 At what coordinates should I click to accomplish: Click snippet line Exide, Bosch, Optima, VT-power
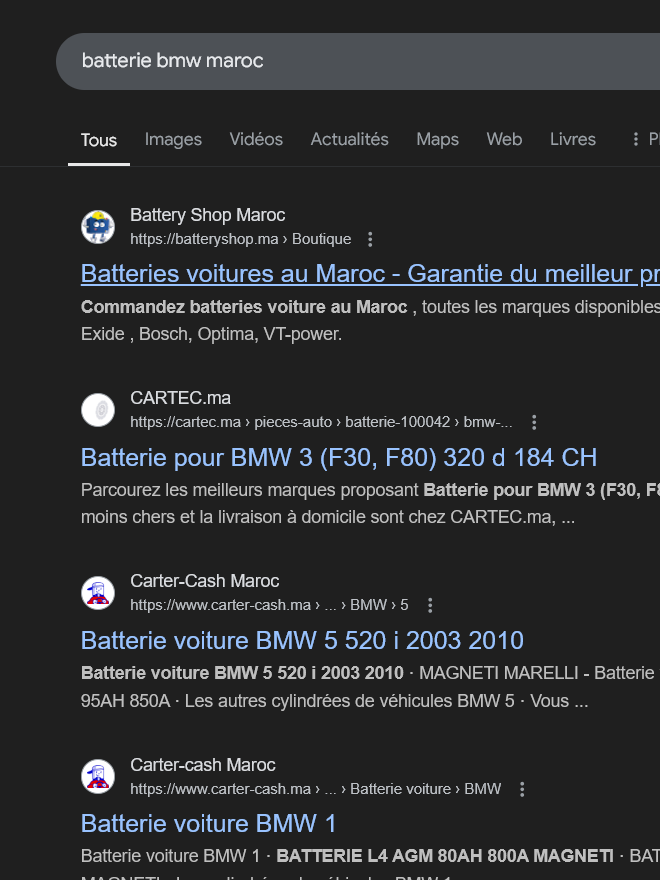click(211, 334)
